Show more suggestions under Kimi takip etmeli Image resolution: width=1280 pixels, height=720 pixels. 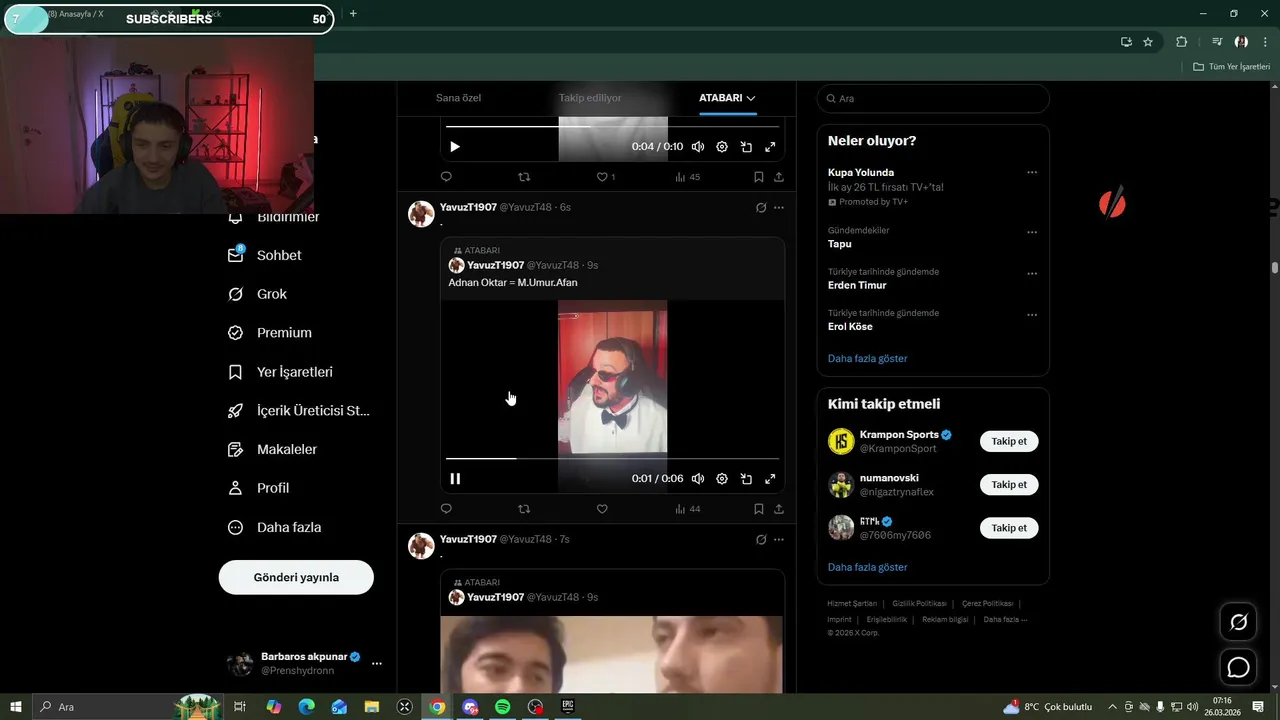pos(868,567)
